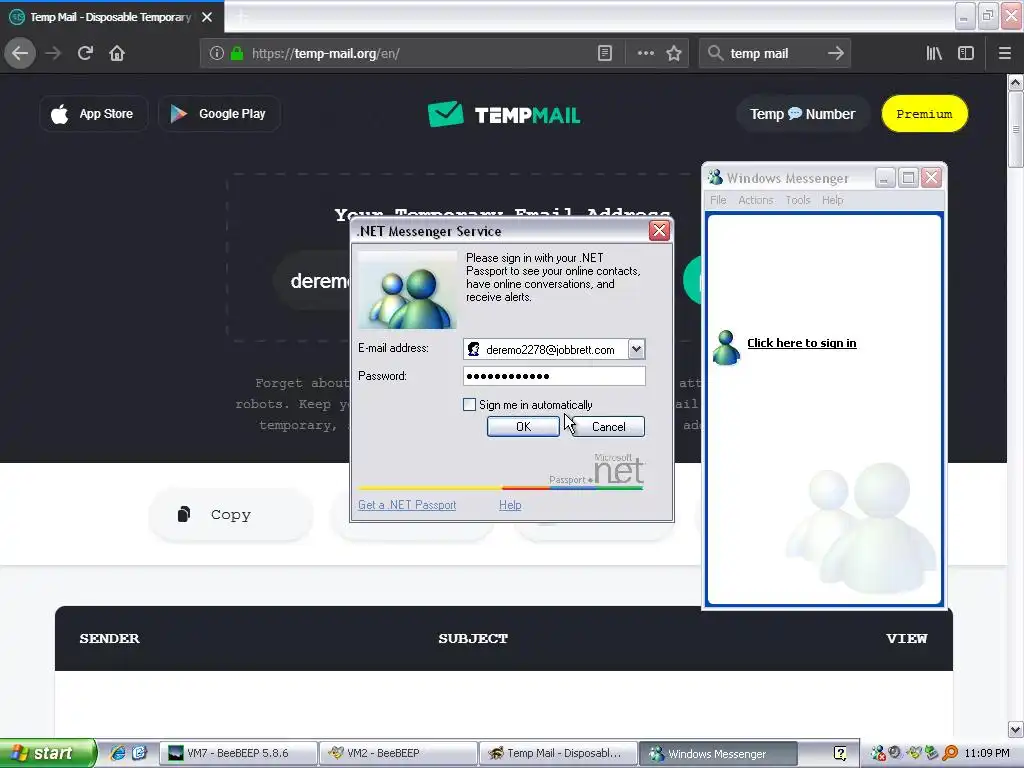Open Tools menu in Windows Messenger
Image resolution: width=1024 pixels, height=768 pixels.
pyautogui.click(x=797, y=200)
